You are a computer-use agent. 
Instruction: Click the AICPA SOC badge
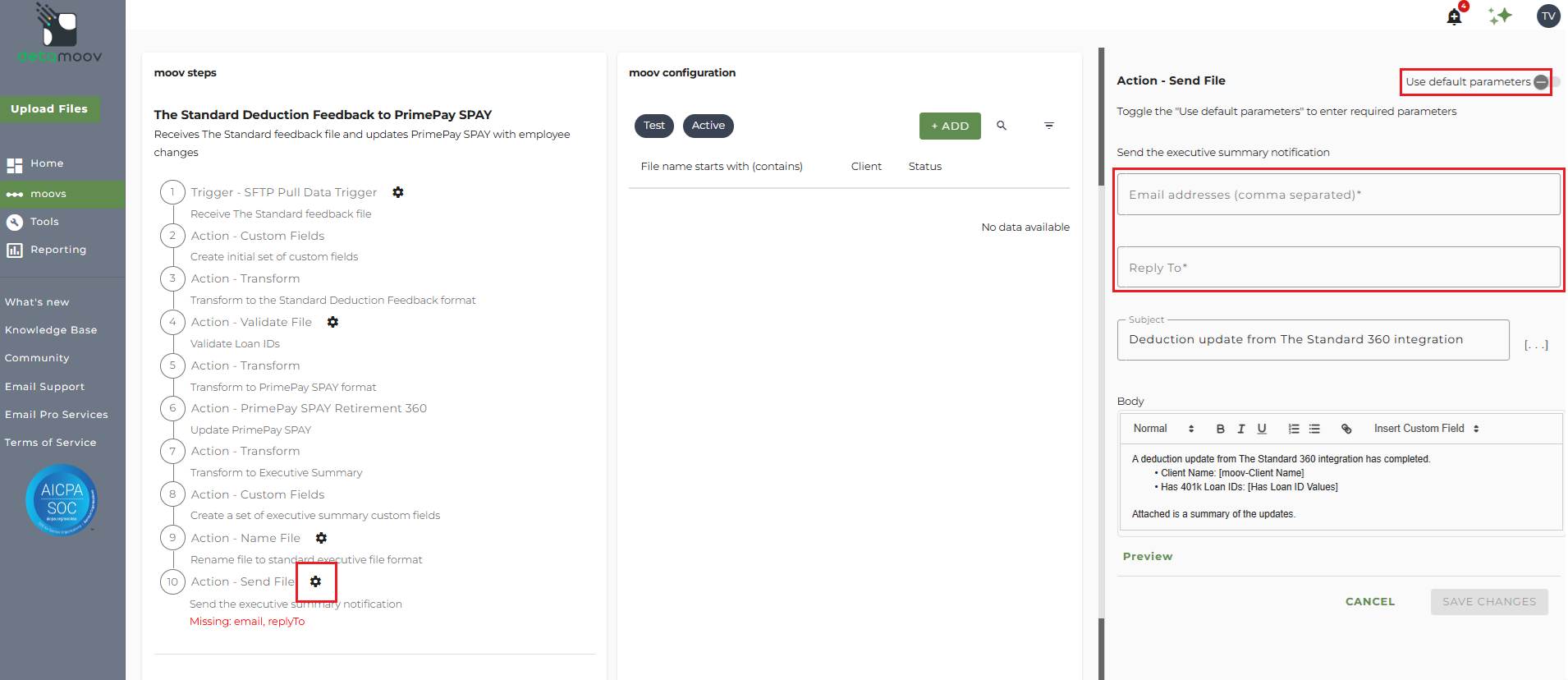(62, 500)
